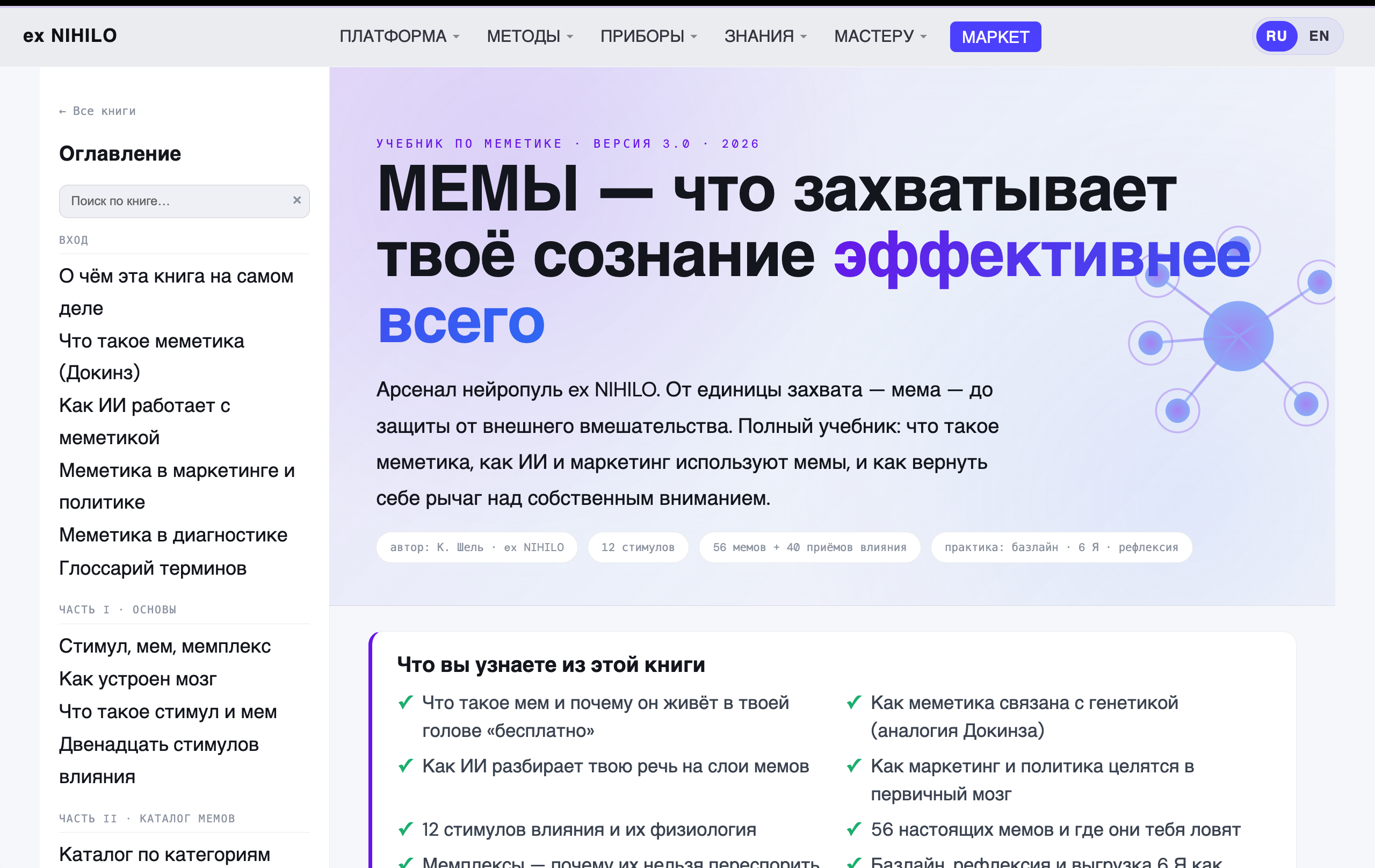The image size is (1375, 868).
Task: Open the ПРИБОРЫ dropdown menu
Action: (x=648, y=36)
